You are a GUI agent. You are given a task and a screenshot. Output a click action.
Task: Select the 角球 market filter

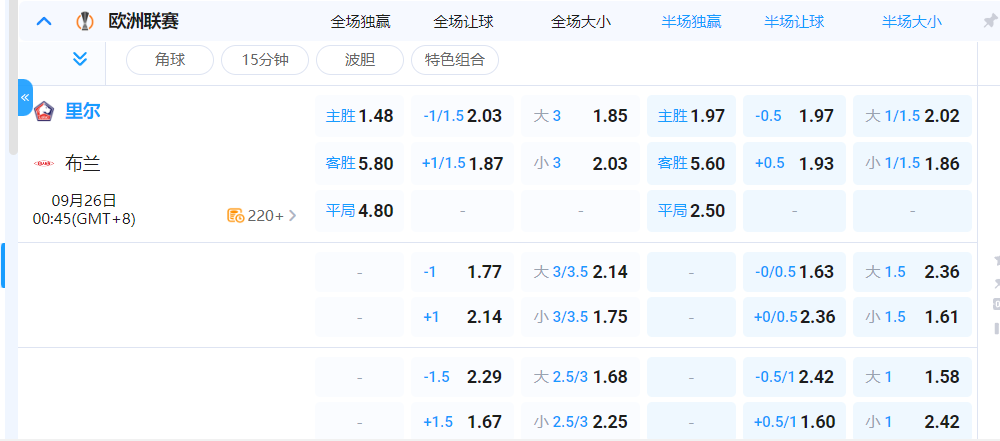tap(169, 60)
